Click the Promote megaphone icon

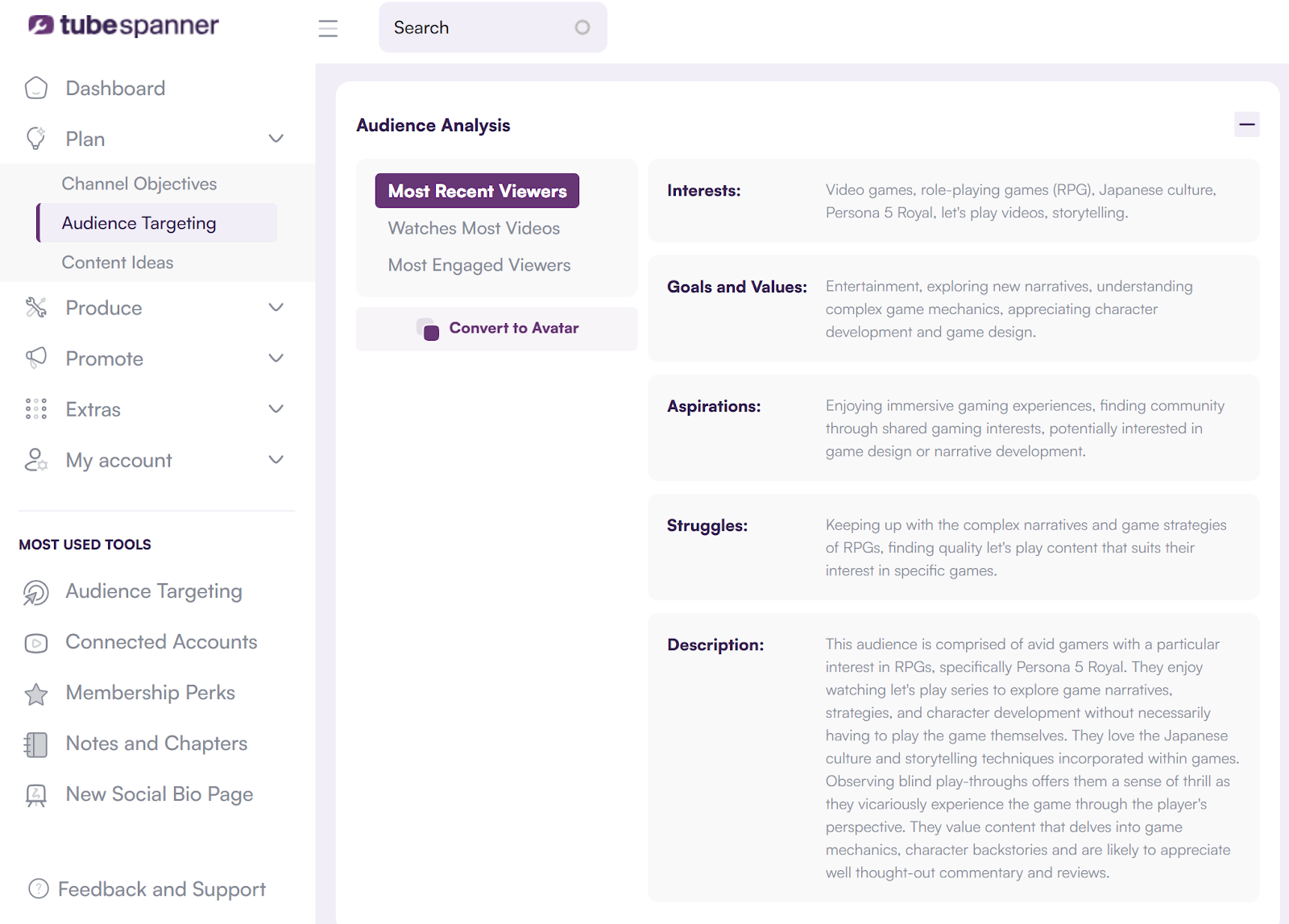36,358
